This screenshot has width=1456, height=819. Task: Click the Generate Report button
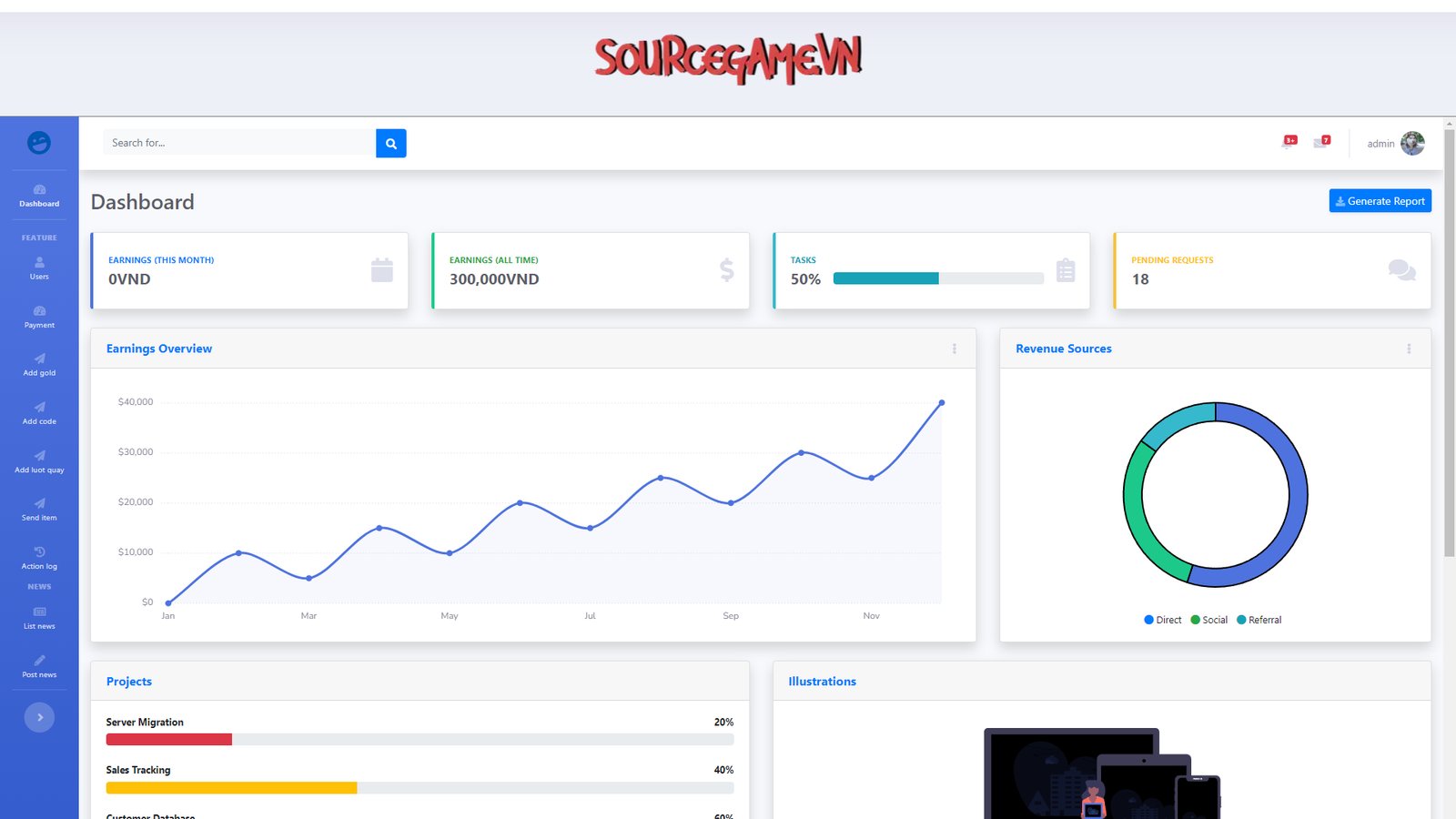[1380, 201]
